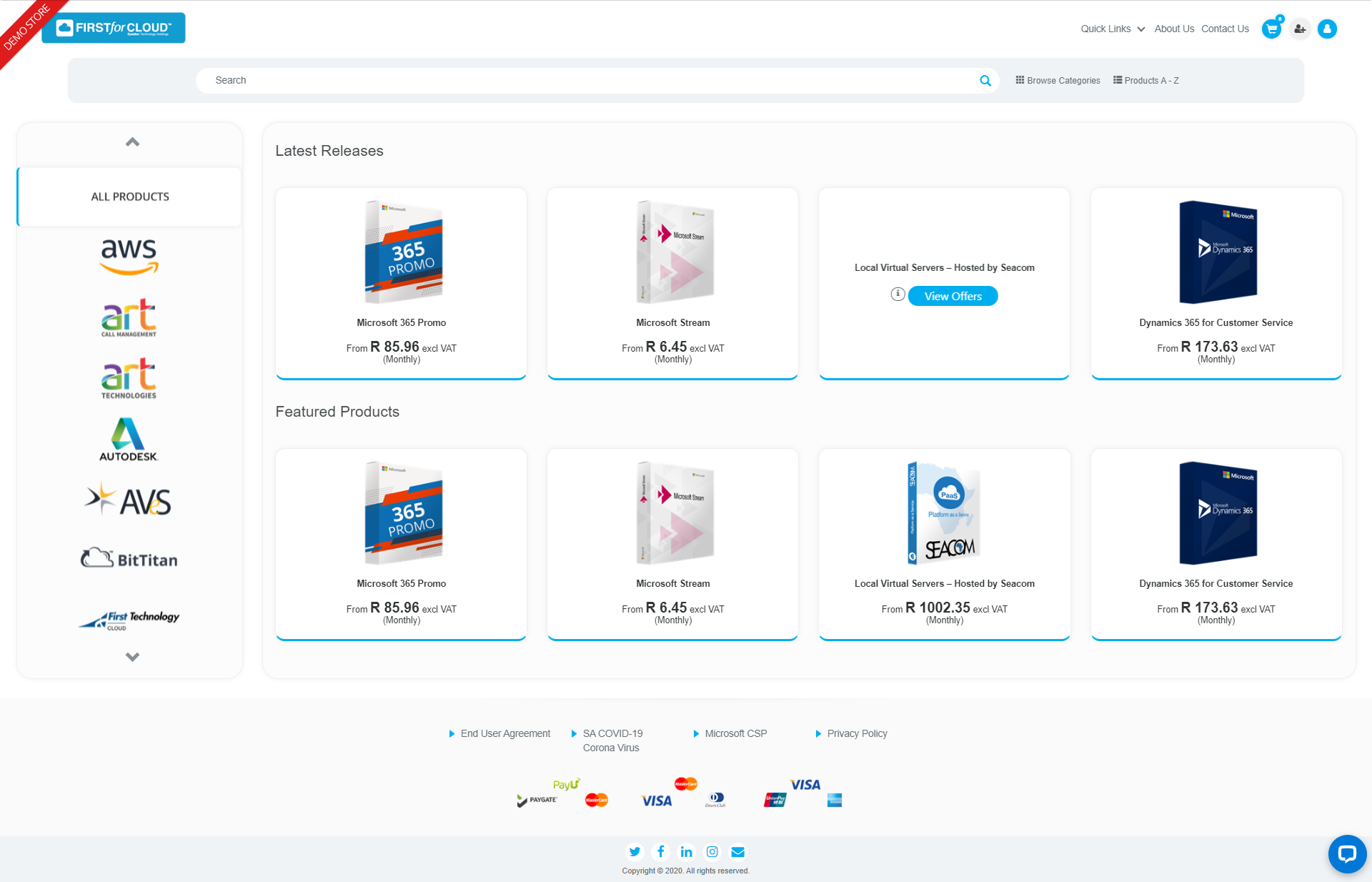Open the shopping cart icon
Image resolution: width=1372 pixels, height=882 pixels.
(1271, 29)
